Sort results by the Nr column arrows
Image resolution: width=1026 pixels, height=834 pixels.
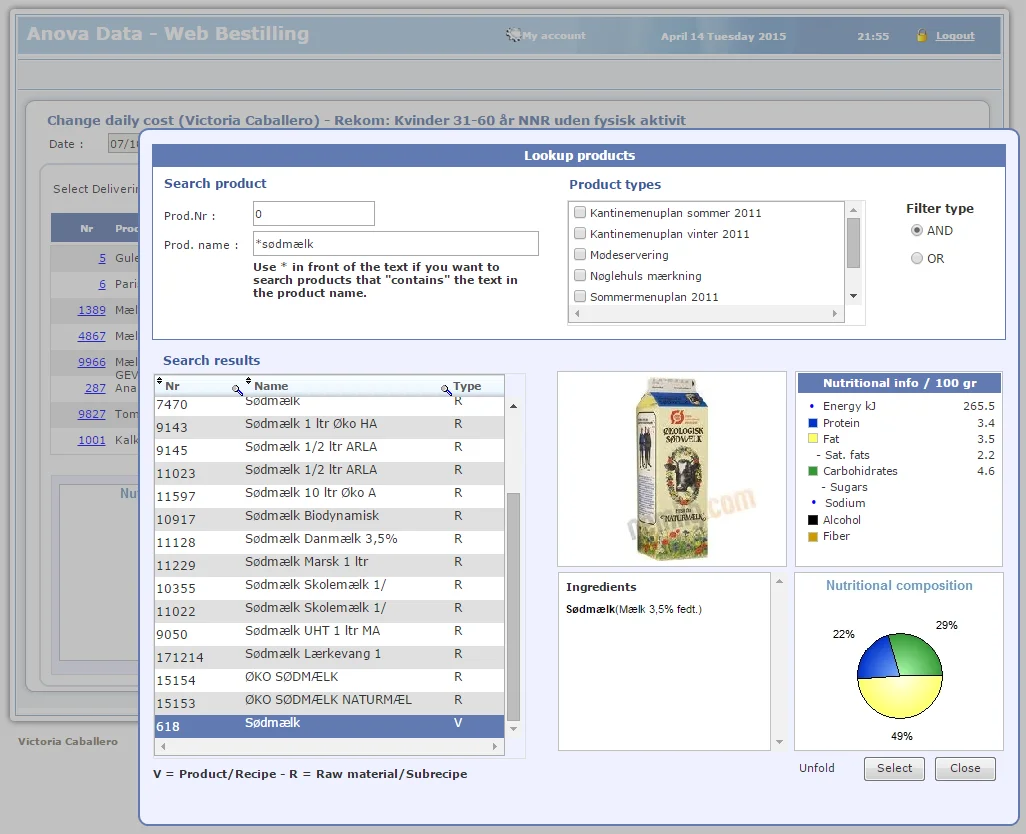(x=160, y=382)
